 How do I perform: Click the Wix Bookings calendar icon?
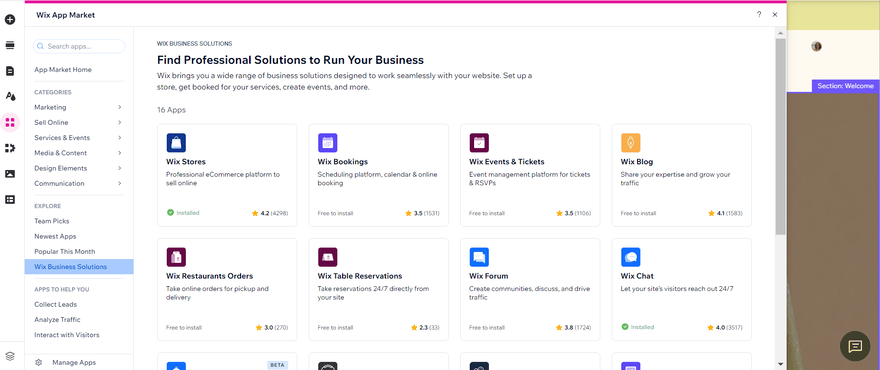coord(327,143)
